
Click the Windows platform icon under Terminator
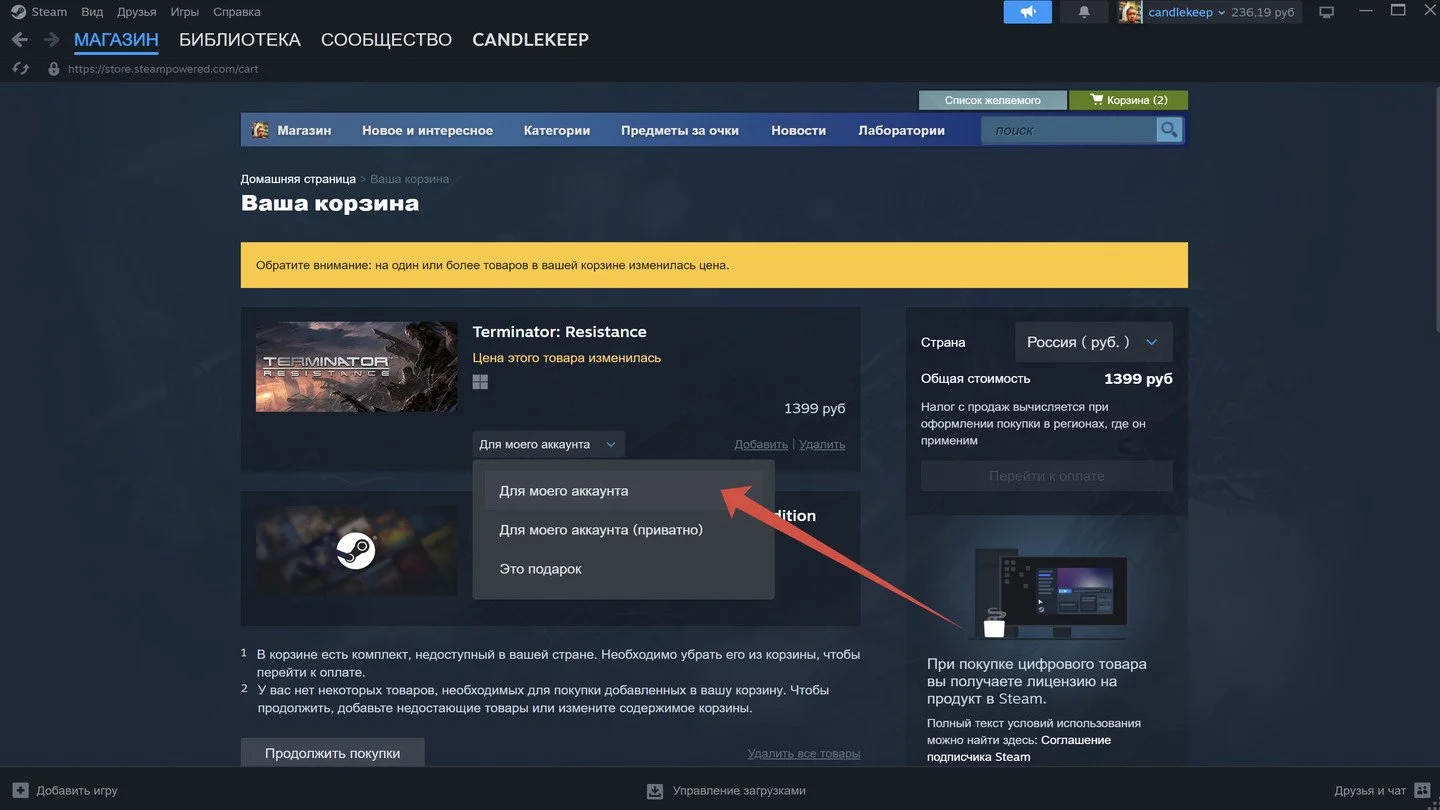(480, 382)
